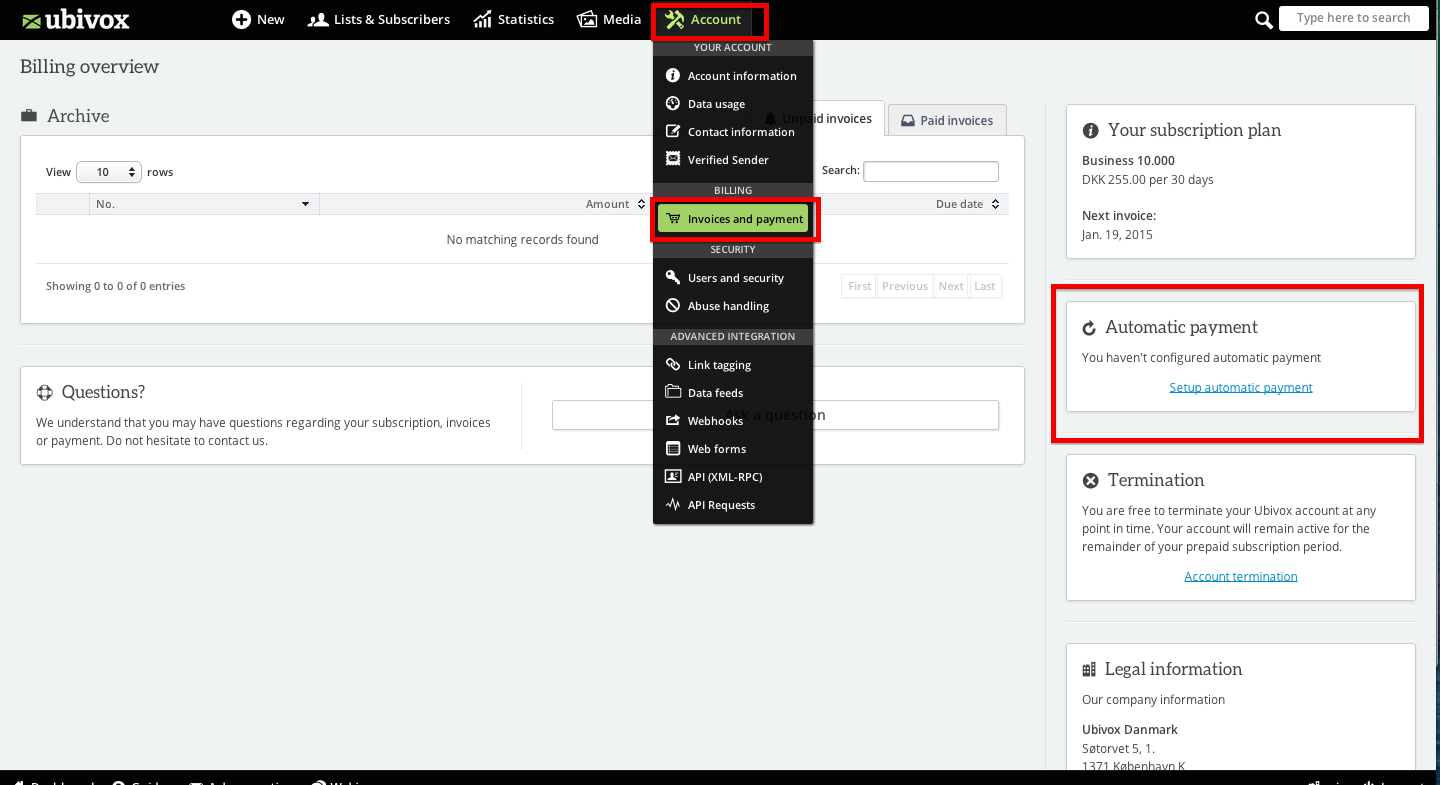
Task: Focus the 'Type here to search' field
Action: click(x=1353, y=18)
